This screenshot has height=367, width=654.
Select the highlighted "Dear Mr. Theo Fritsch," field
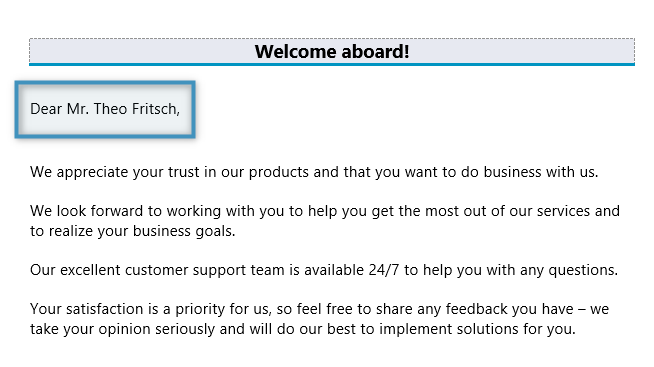pos(105,109)
